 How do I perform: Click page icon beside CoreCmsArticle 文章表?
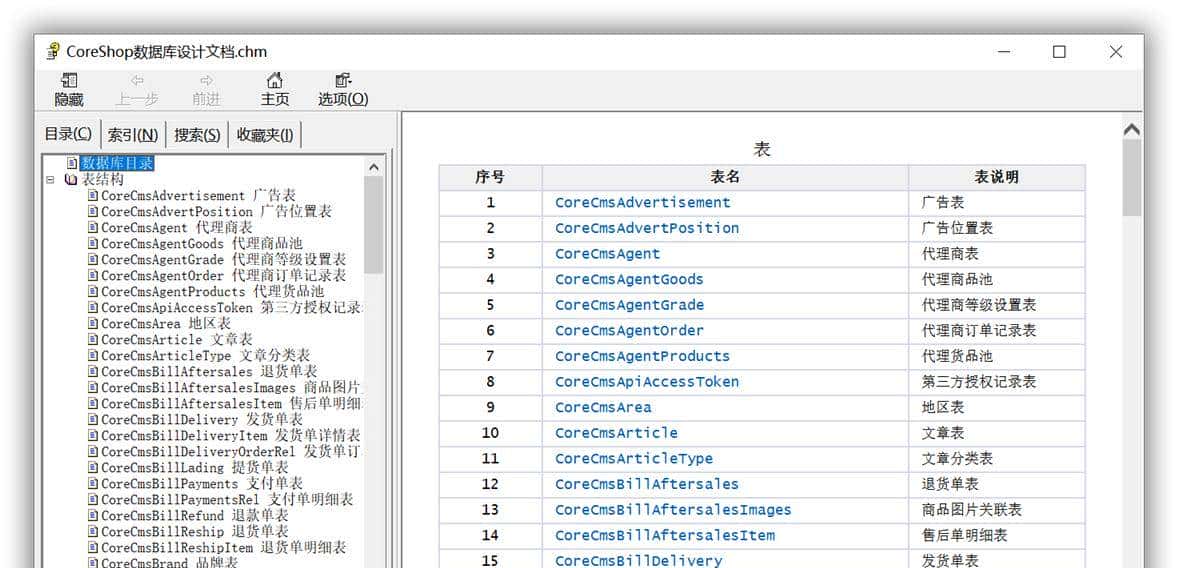point(93,340)
